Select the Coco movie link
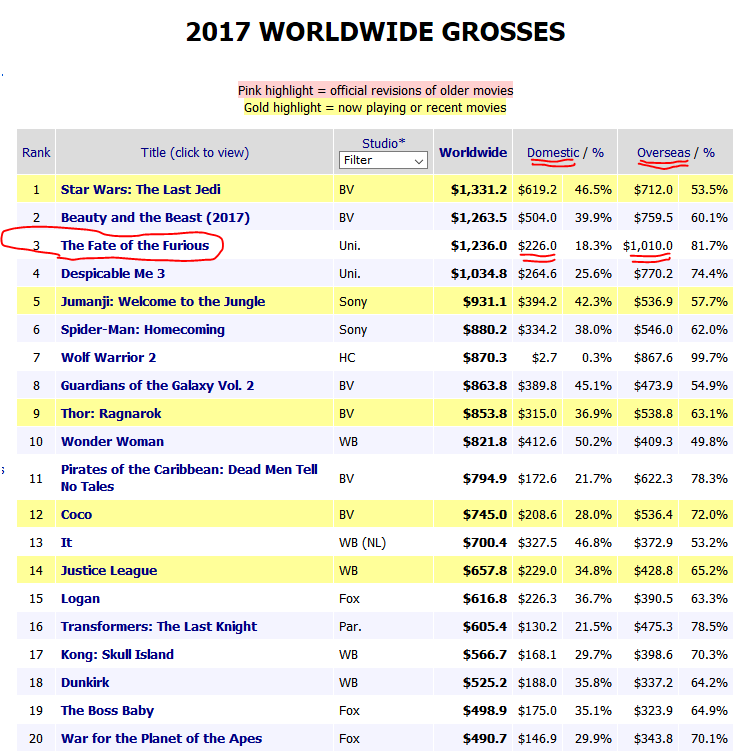 click(x=76, y=514)
